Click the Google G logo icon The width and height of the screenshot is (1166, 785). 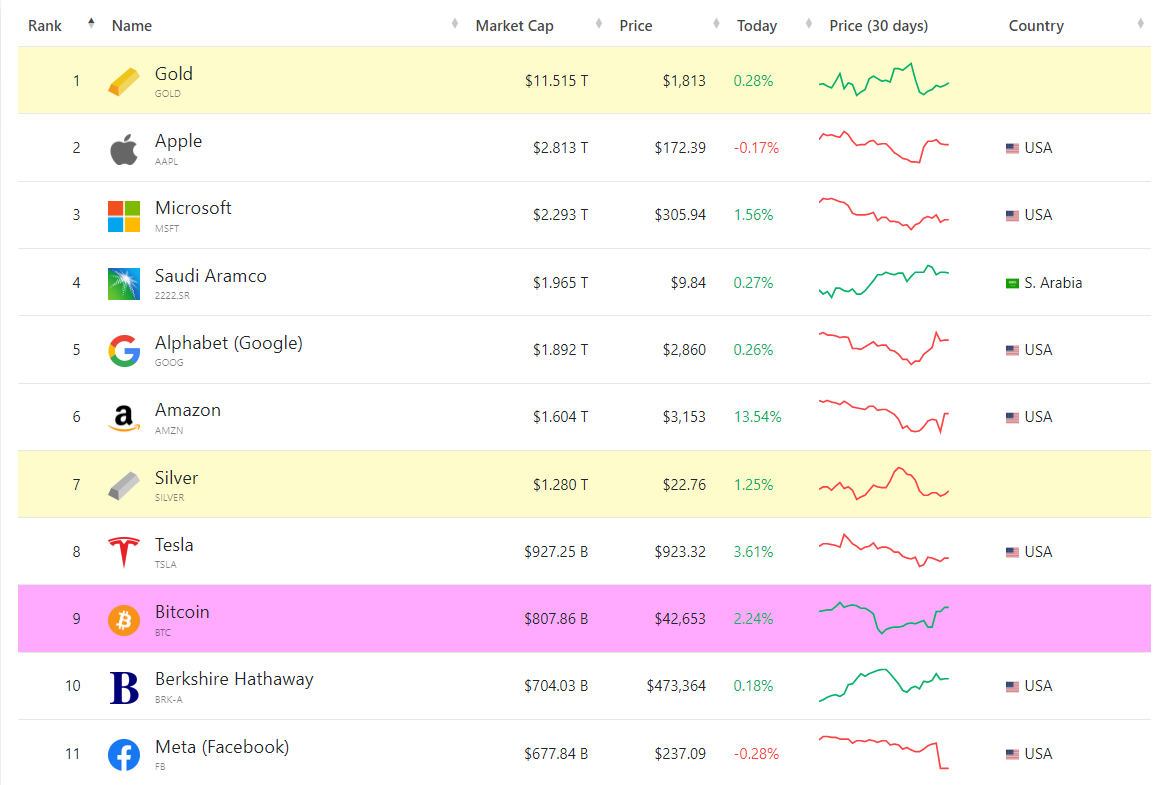123,351
